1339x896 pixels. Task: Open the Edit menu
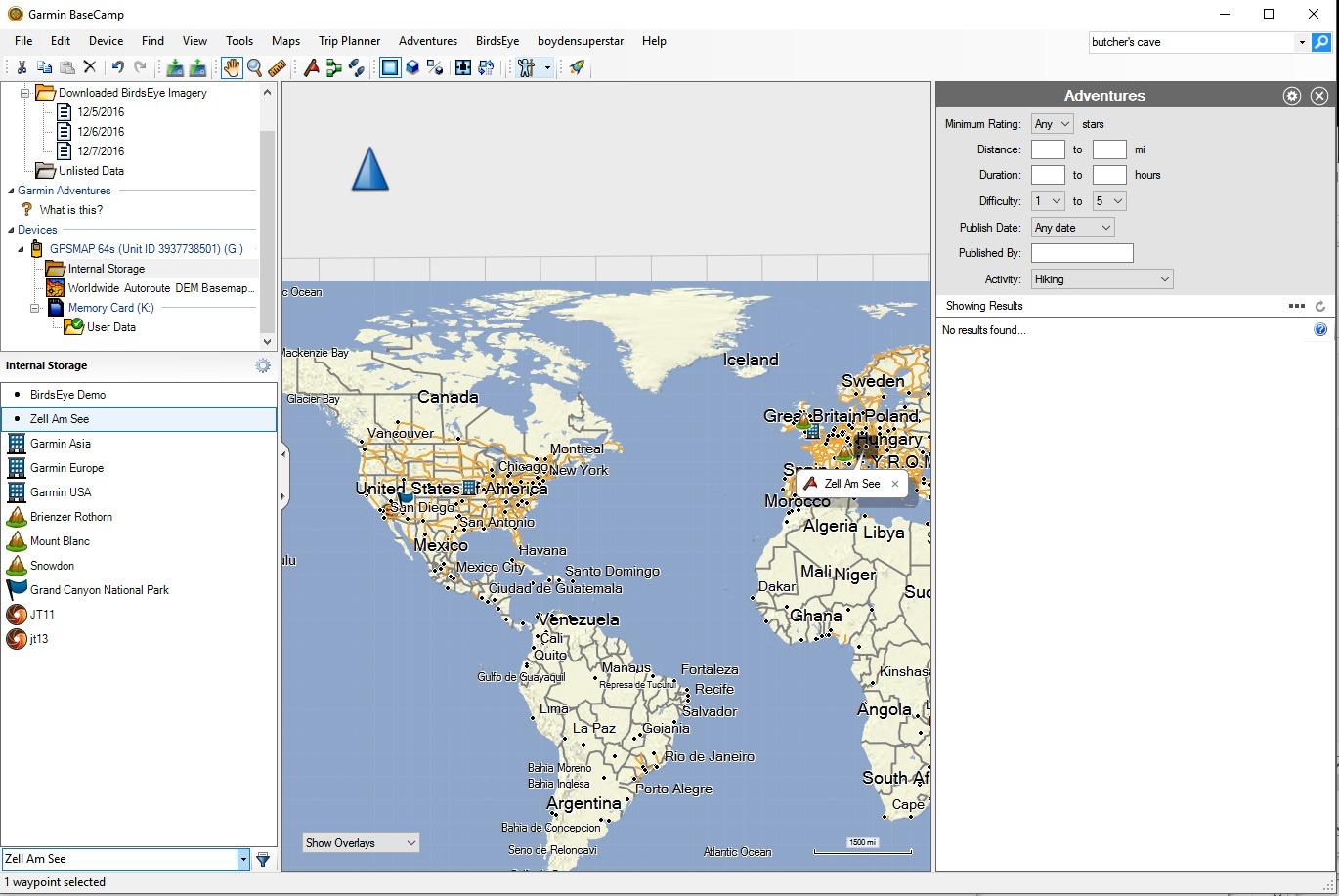61,41
